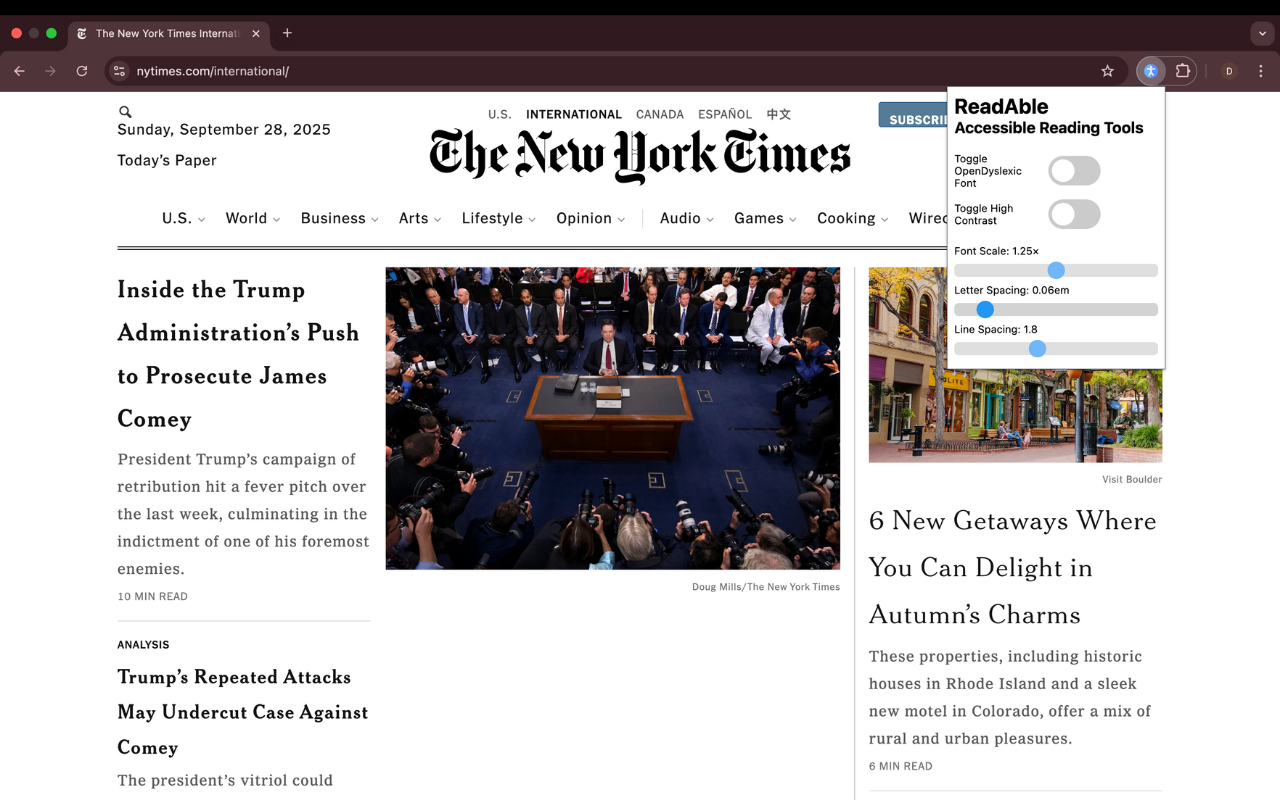The height and width of the screenshot is (800, 1280).
Task: Select the U.S. edition link
Action: pyautogui.click(x=499, y=114)
